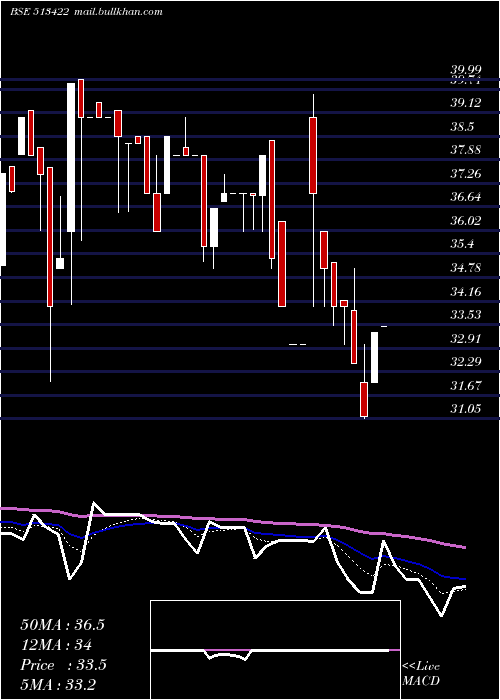Select the 39.99 price level label
The width and height of the screenshot is (500, 700).
pos(466,70)
